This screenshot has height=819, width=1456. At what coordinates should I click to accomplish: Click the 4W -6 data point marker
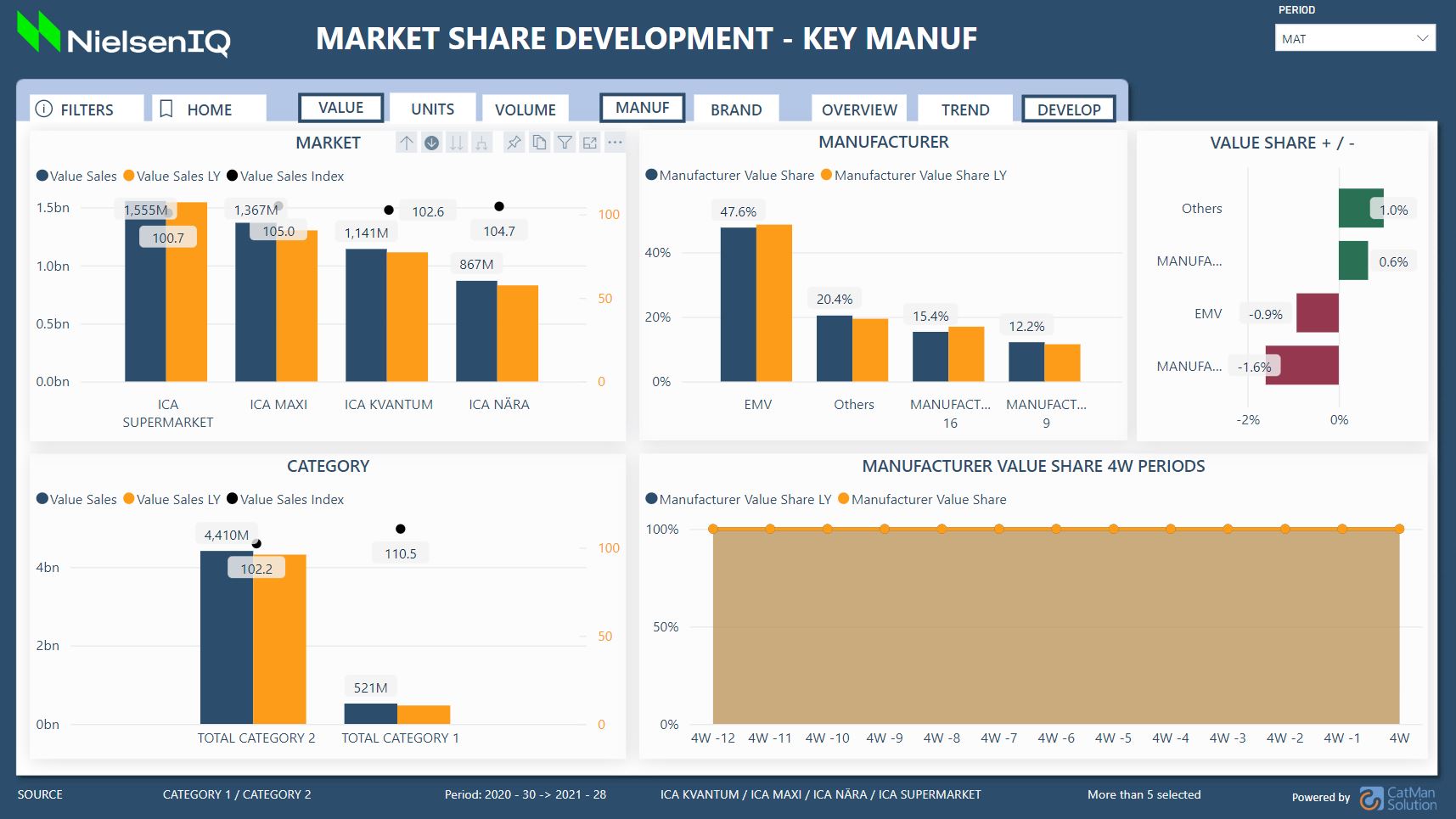(x=1056, y=529)
